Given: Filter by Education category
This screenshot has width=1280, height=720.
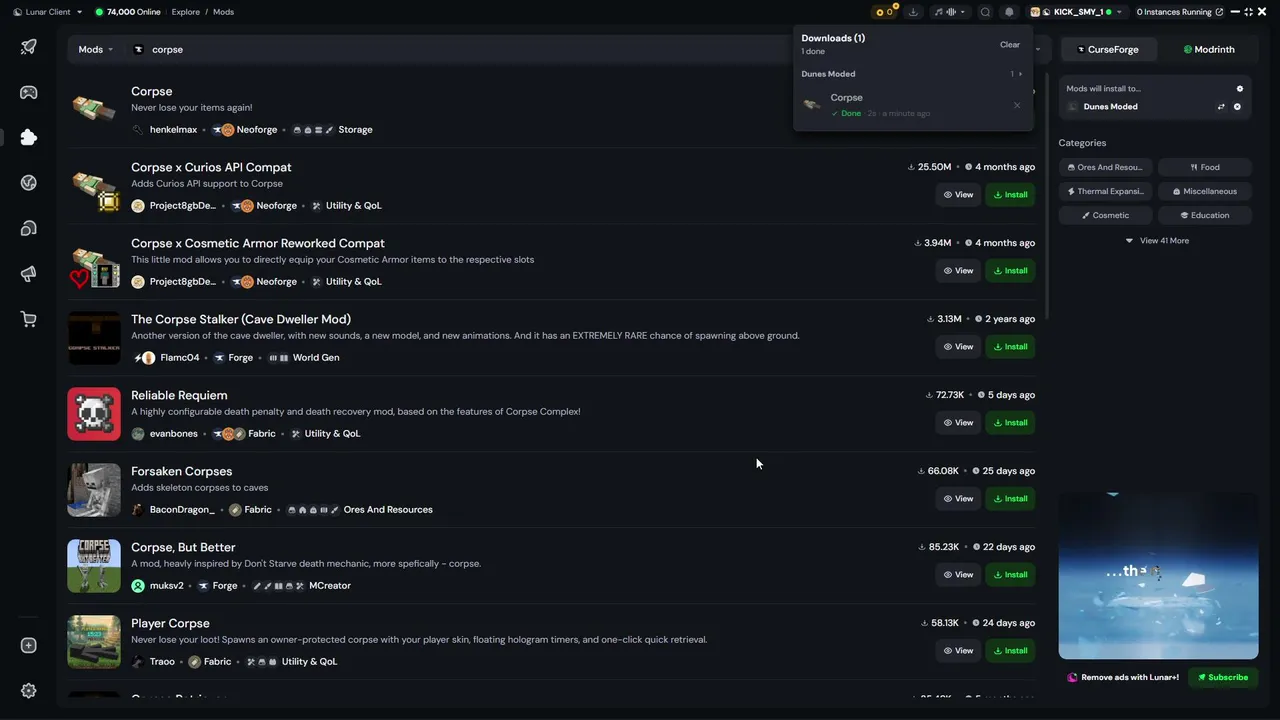Looking at the screenshot, I should point(1205,215).
